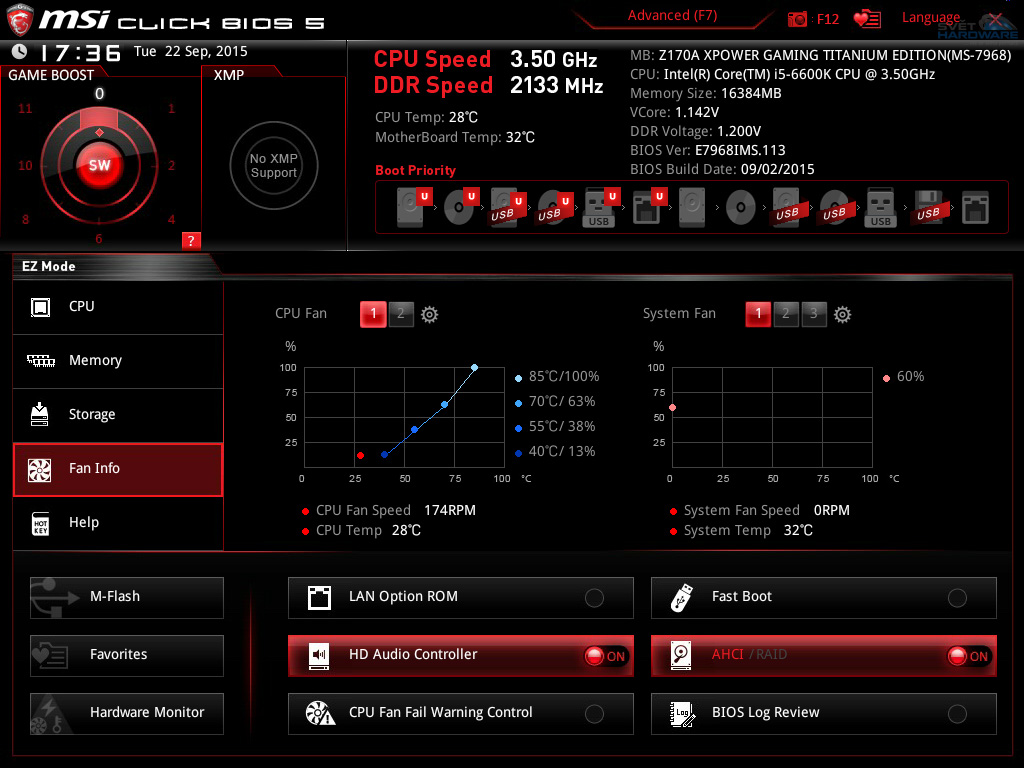Select System Fan tab 3

coord(814,314)
